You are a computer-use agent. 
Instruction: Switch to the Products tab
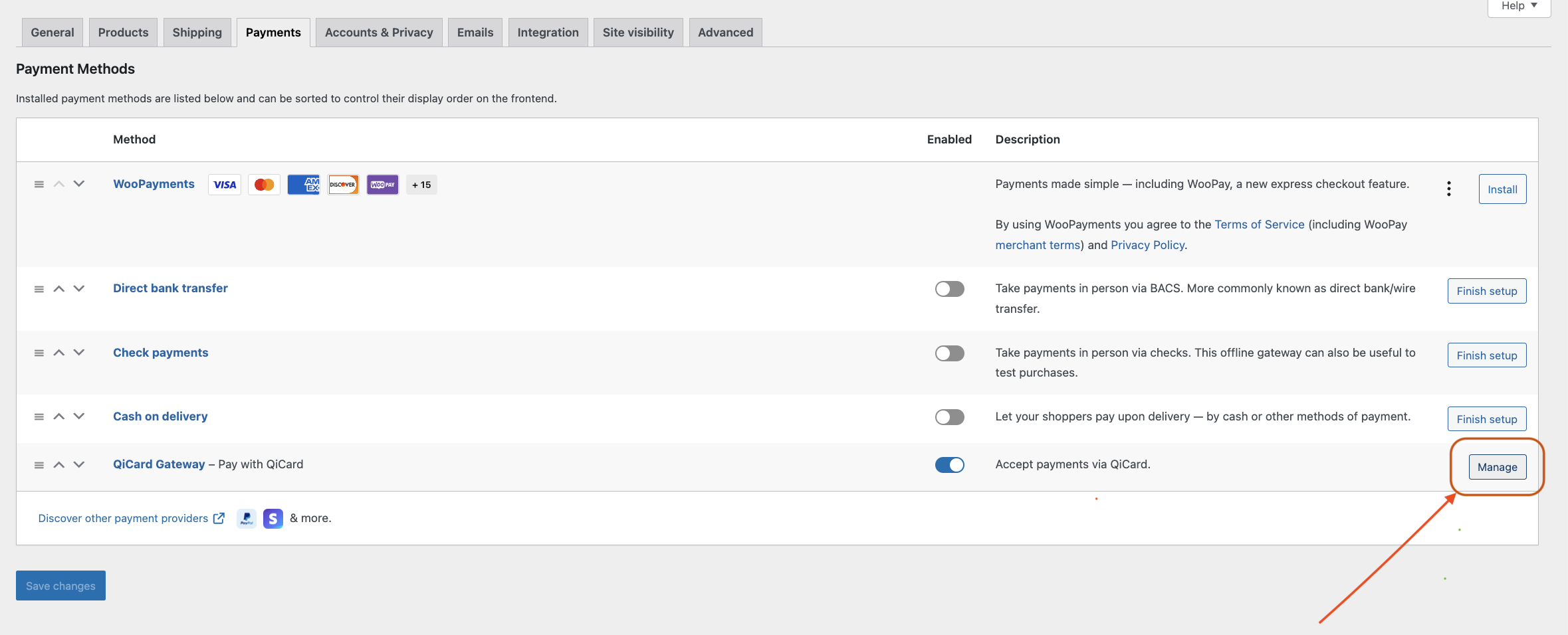pyautogui.click(x=124, y=33)
